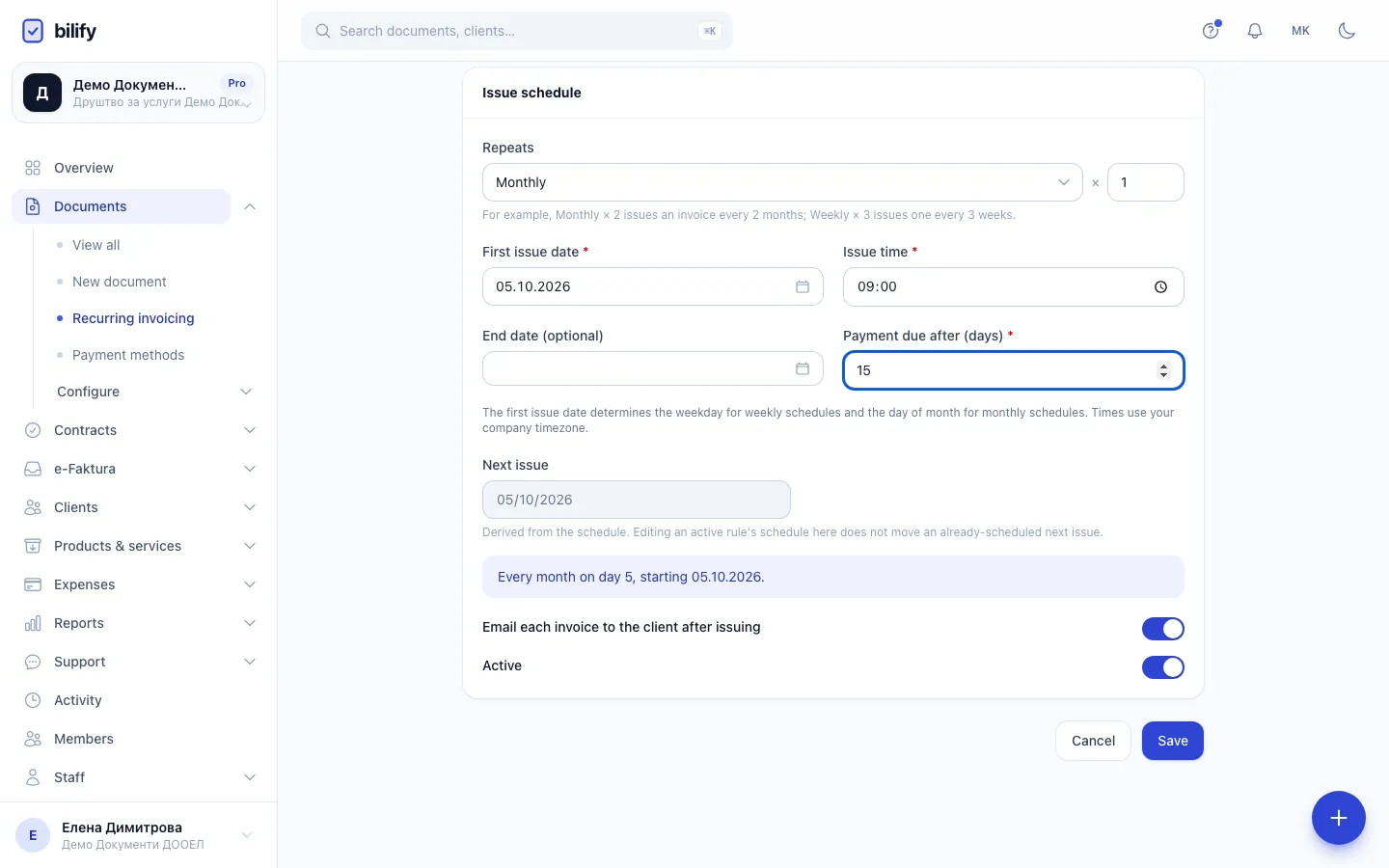Open Payment methods page
This screenshot has width=1389, height=868.
[128, 355]
